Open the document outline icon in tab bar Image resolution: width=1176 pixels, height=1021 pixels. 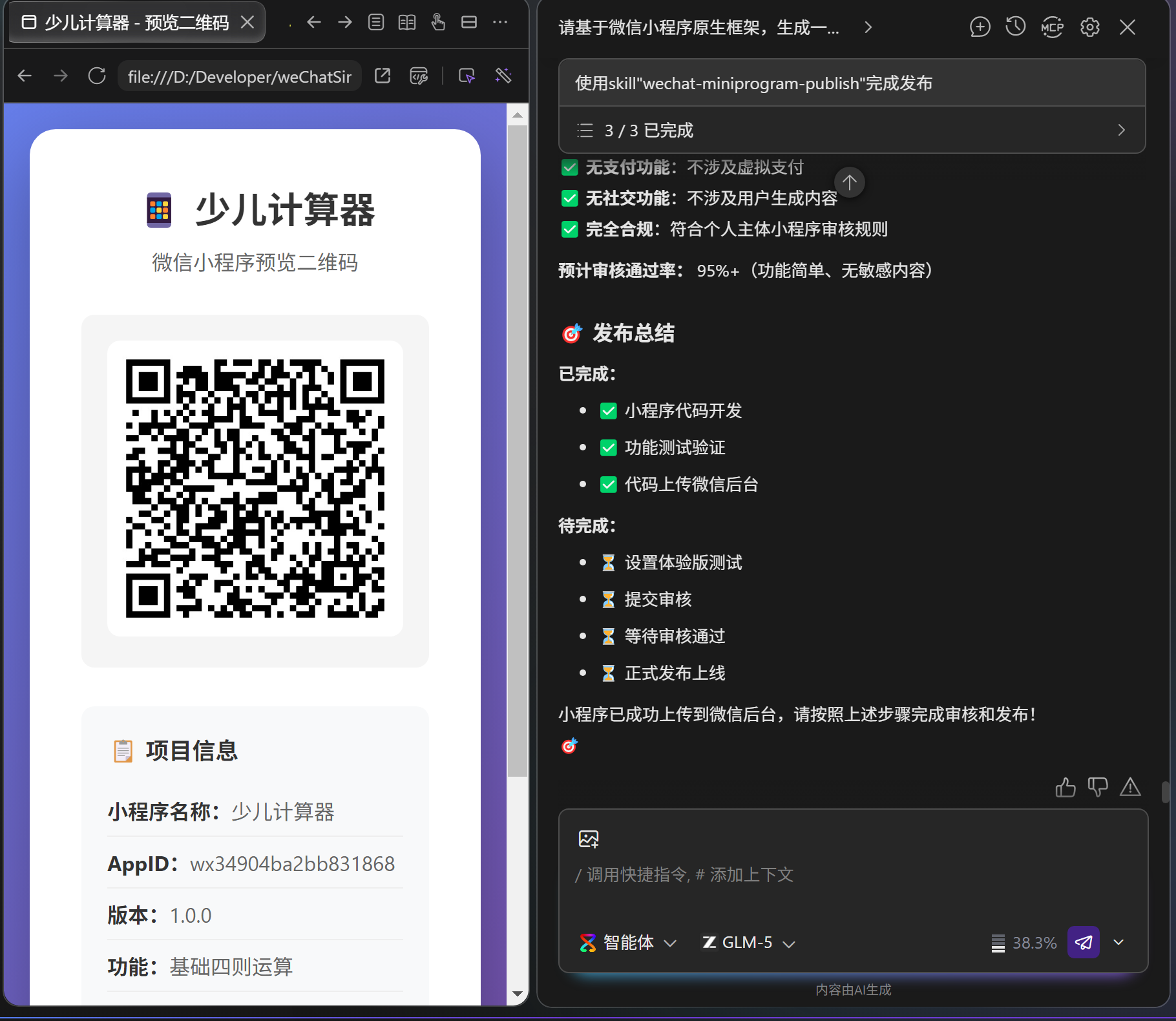[x=376, y=23]
